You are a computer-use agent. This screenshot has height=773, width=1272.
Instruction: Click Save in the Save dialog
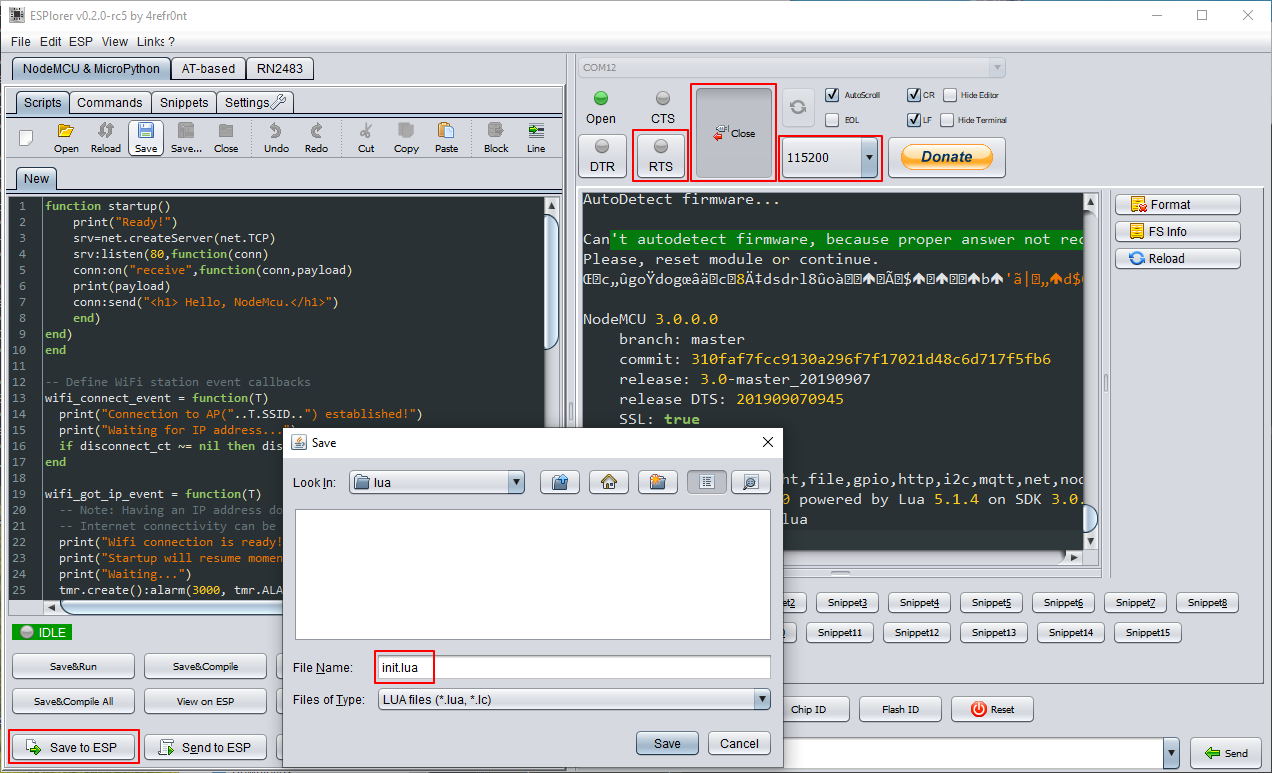(667, 743)
